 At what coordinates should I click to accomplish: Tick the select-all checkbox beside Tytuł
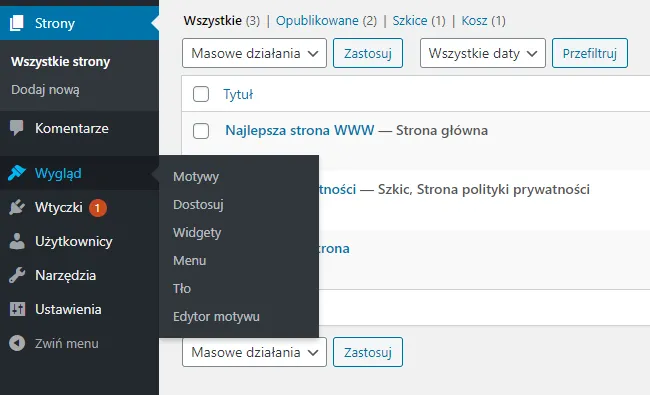(x=201, y=94)
